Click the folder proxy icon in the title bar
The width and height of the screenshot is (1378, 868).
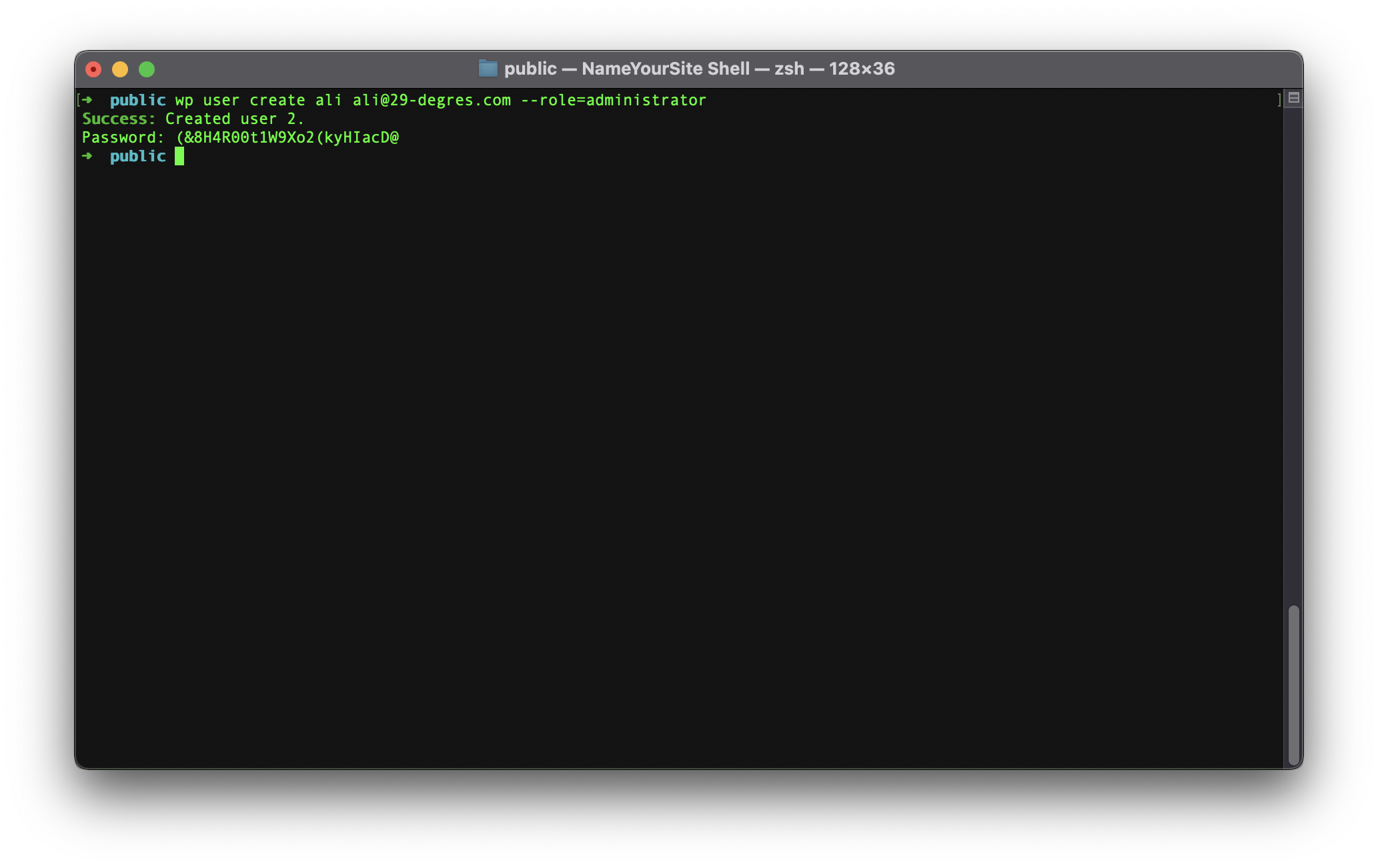[486, 68]
